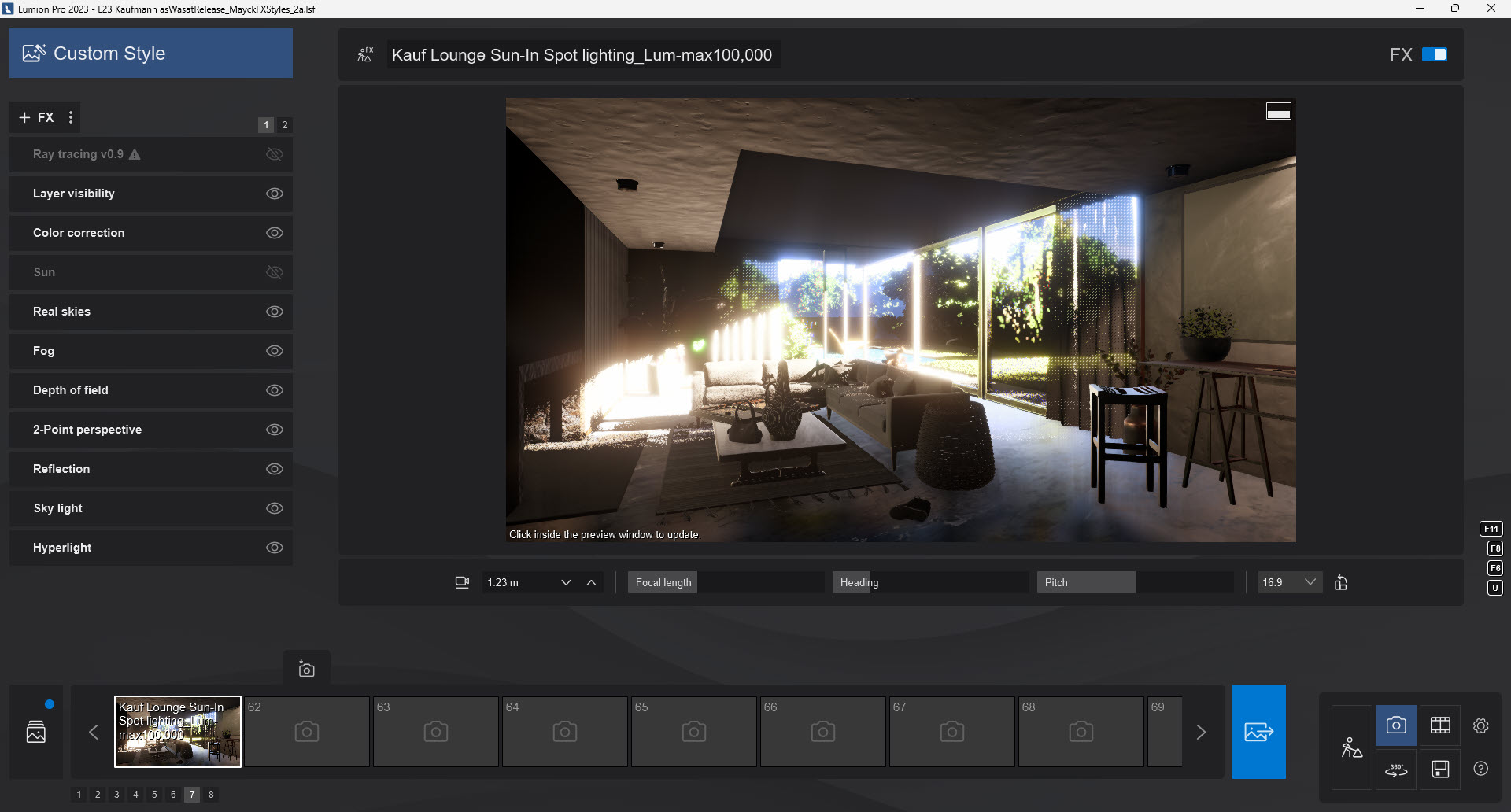Image resolution: width=1511 pixels, height=812 pixels.
Task: Open the FX three-dot options menu
Action: (71, 117)
